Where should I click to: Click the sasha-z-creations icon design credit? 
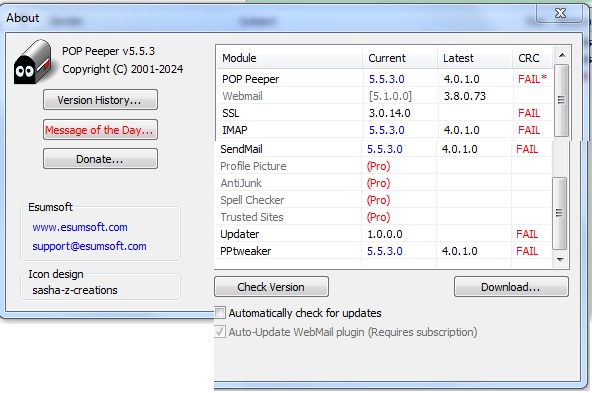click(75, 290)
